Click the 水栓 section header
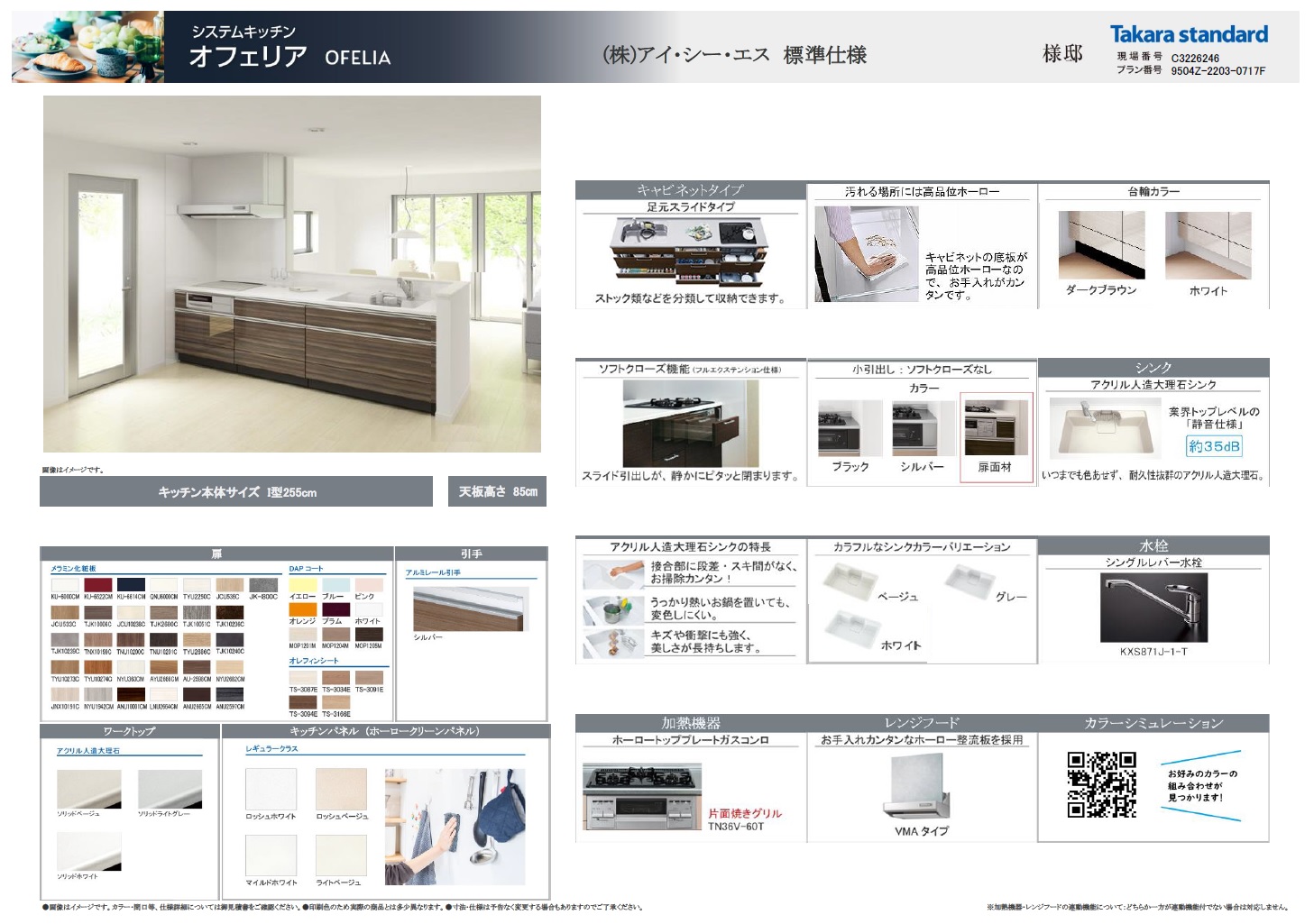 pos(1153,544)
